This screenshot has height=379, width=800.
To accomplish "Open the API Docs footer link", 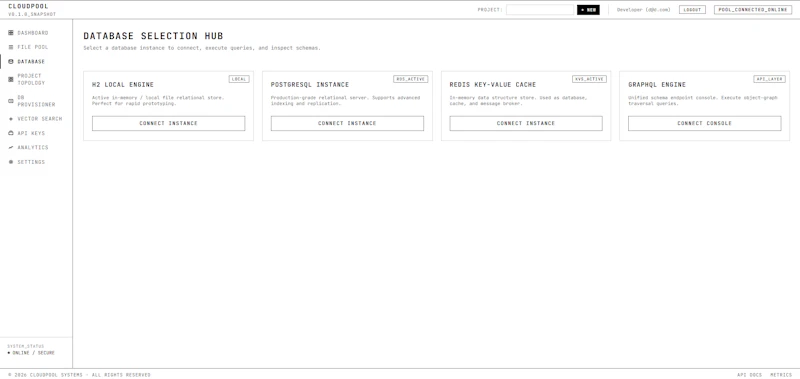I will pyautogui.click(x=749, y=375).
